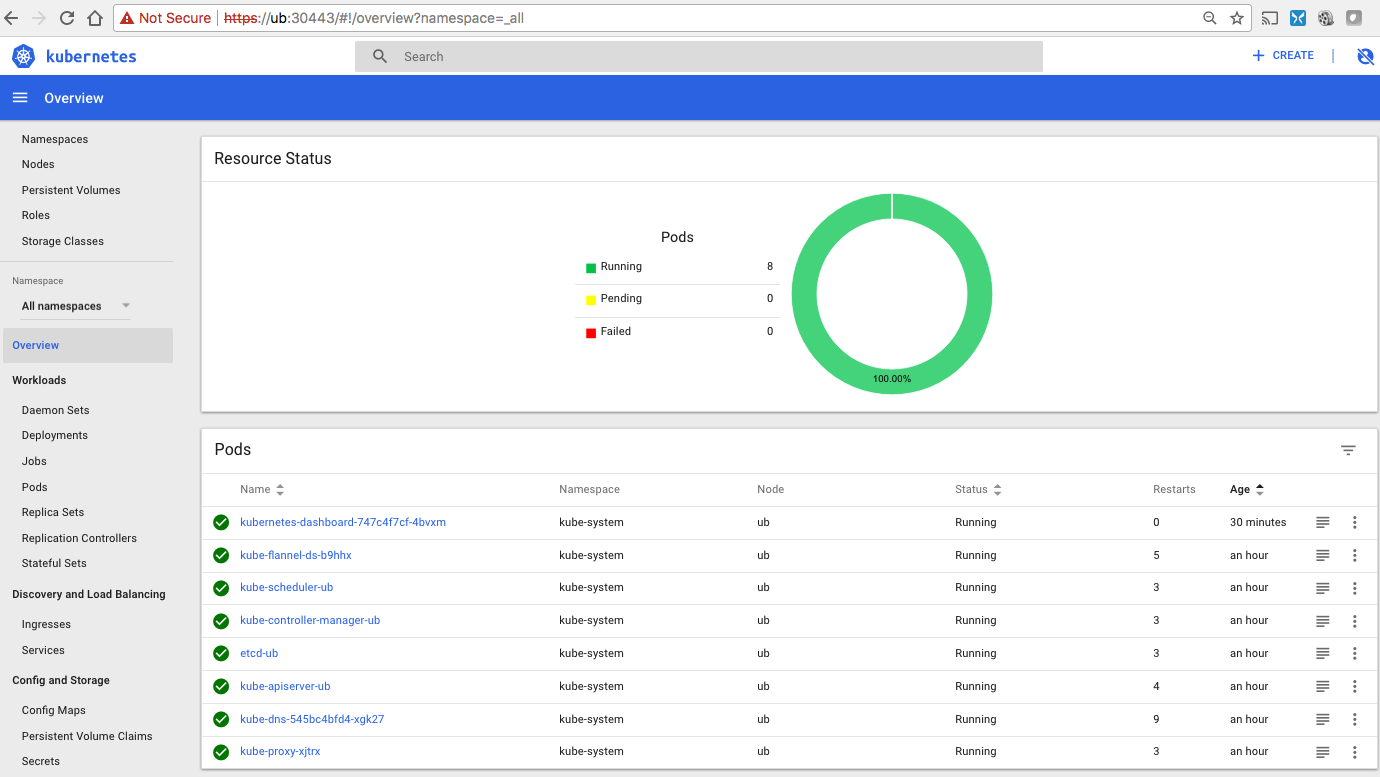Open kube-flannel-ds-b9hhx pod link
Screen dimensions: 1380x777
pos(296,555)
